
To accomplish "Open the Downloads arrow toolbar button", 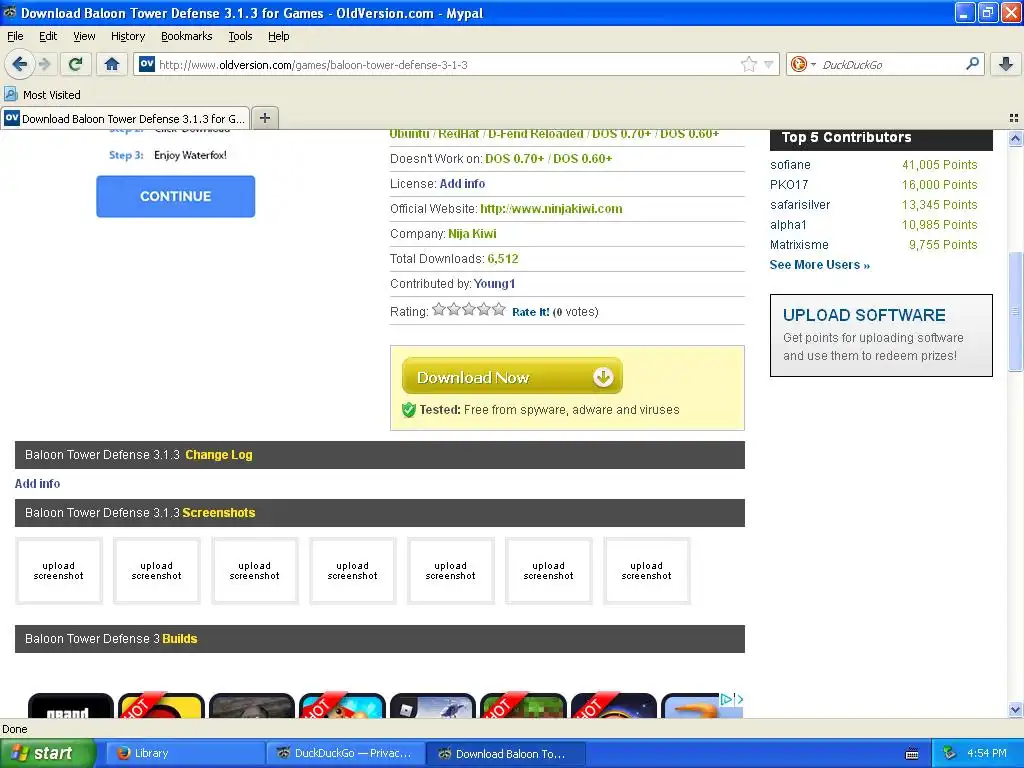I will point(1006,64).
